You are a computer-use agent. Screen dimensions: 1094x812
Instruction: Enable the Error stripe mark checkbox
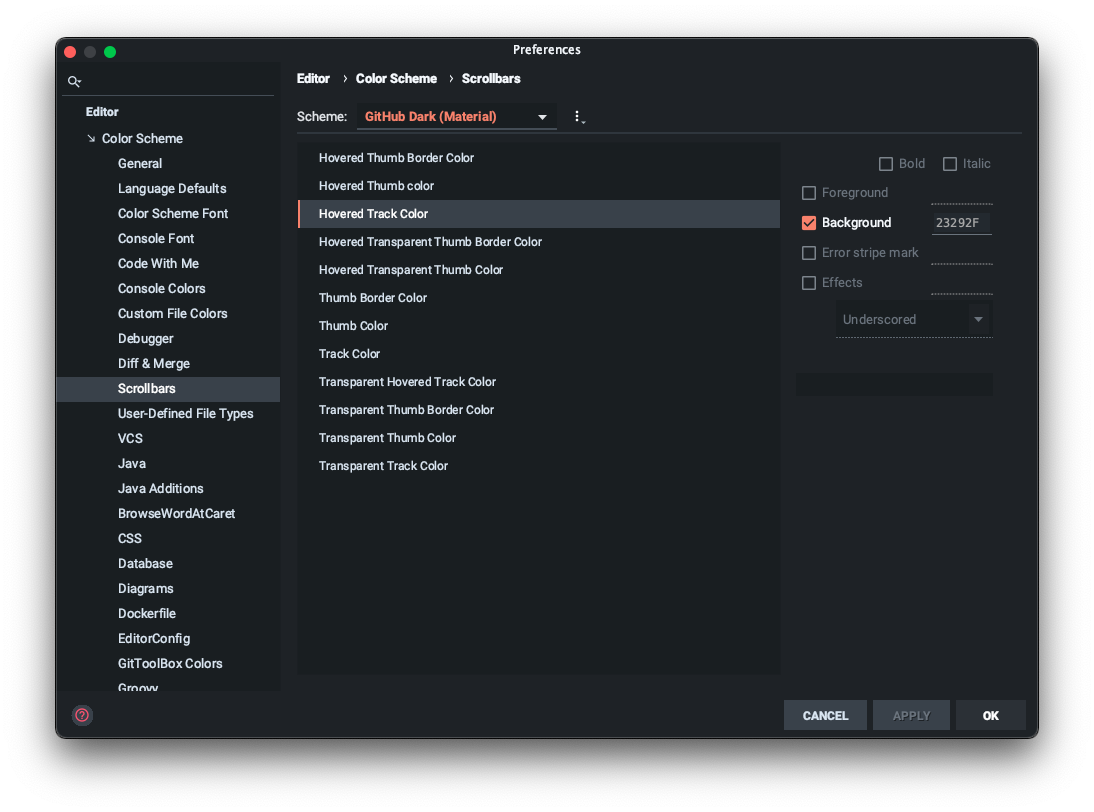pyautogui.click(x=809, y=253)
